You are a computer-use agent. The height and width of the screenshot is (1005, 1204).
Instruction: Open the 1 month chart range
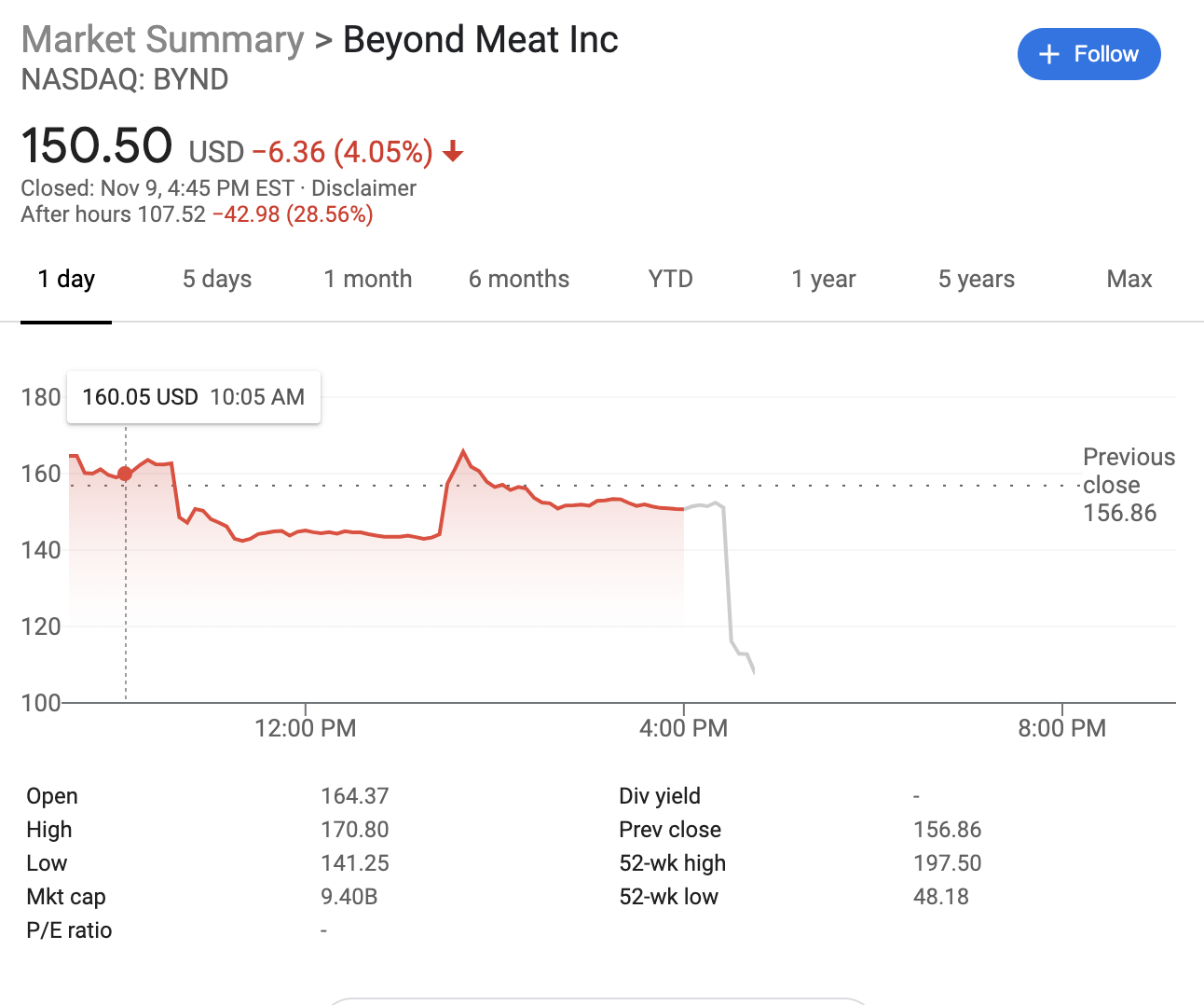coord(368,280)
